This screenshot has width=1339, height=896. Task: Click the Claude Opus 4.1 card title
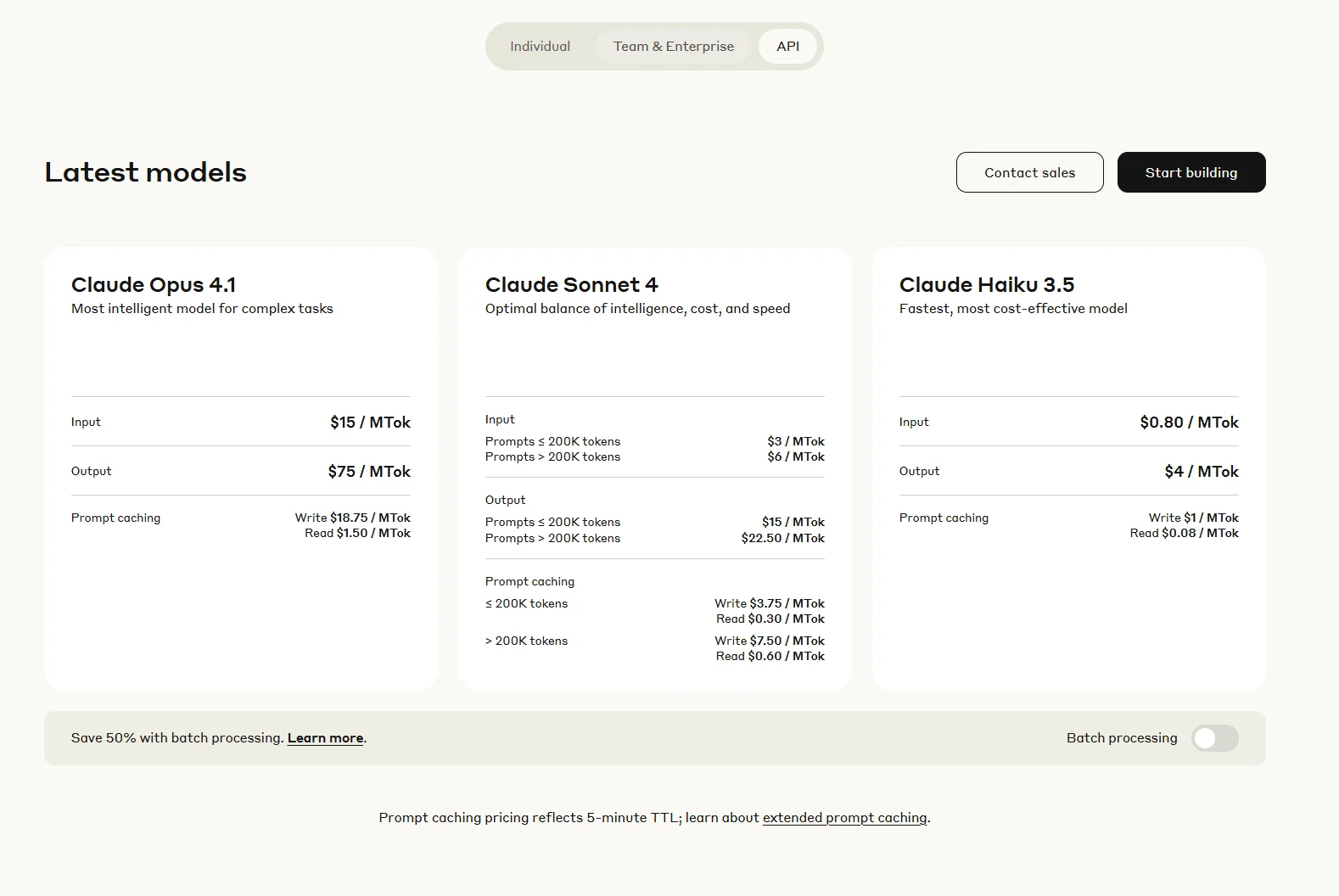pos(154,285)
